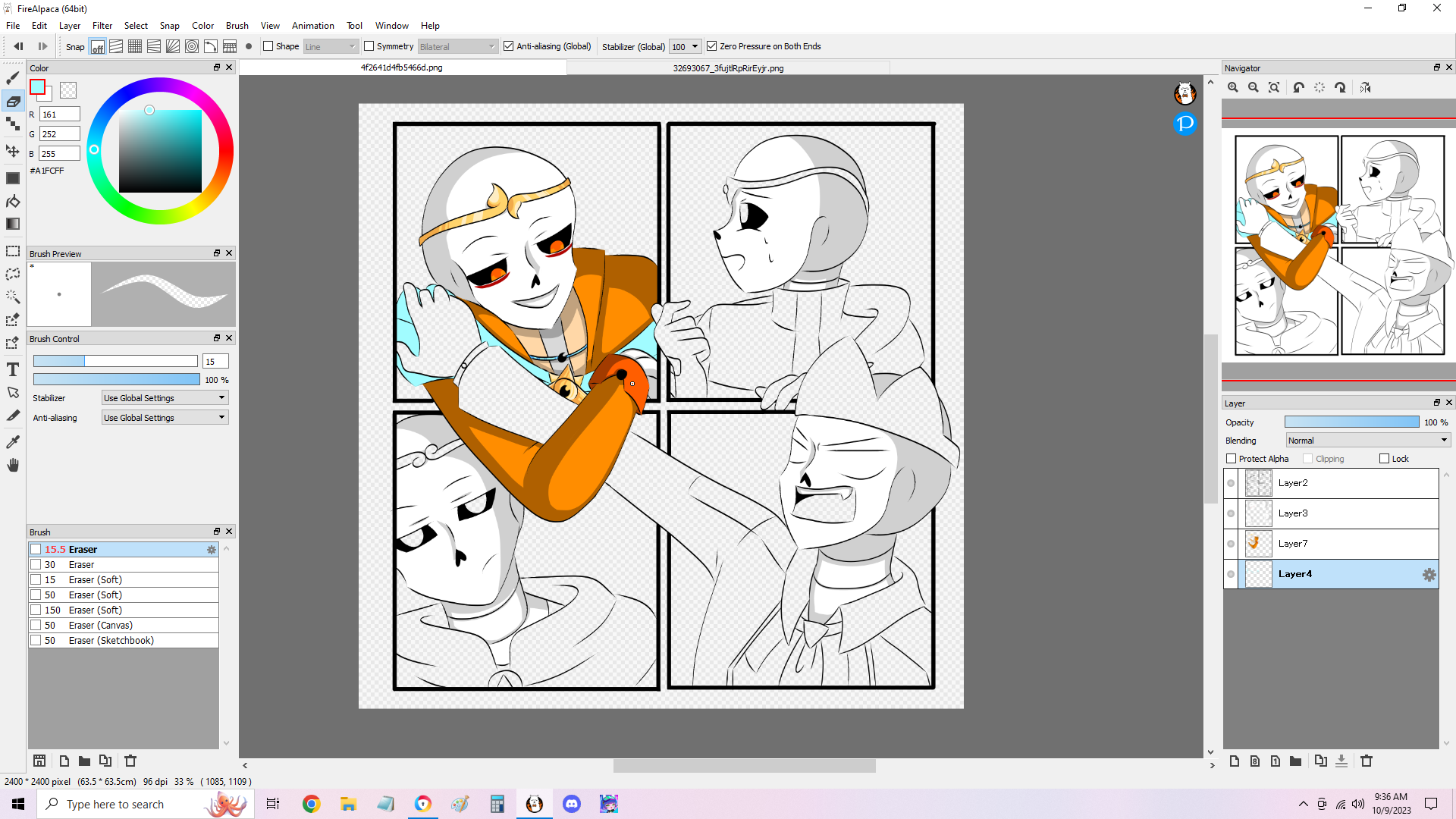Select the Select Eraser tool
This screenshot has width=1456, height=819.
click(13, 343)
